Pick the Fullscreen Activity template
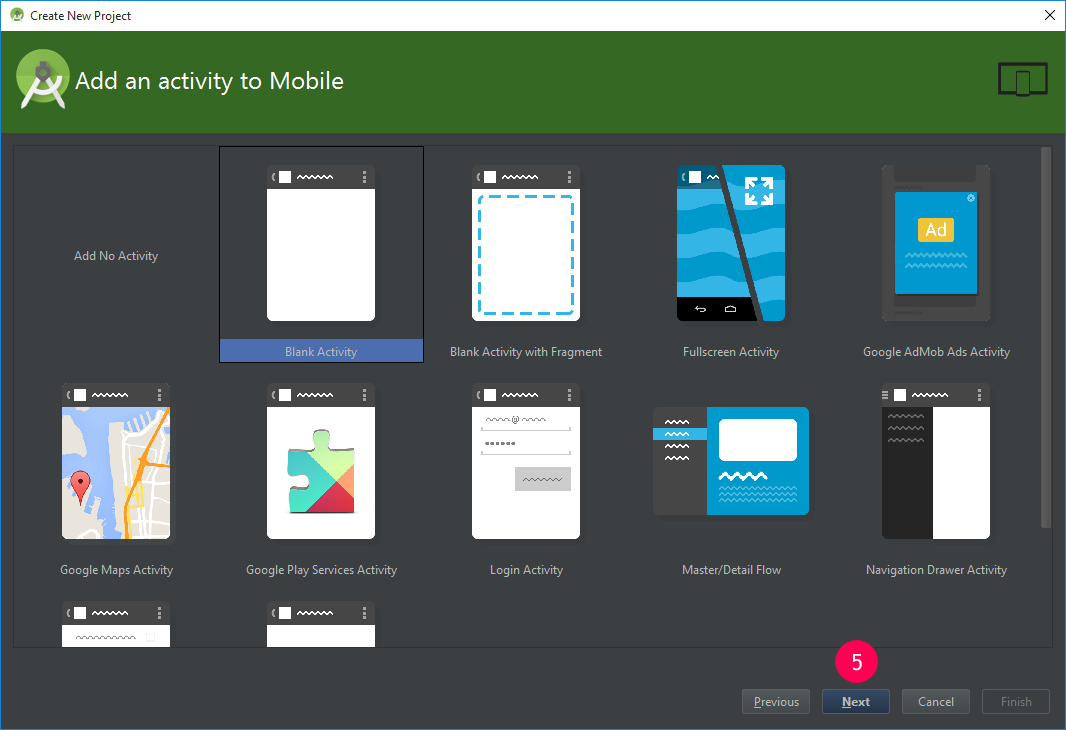This screenshot has width=1066, height=730. [730, 243]
